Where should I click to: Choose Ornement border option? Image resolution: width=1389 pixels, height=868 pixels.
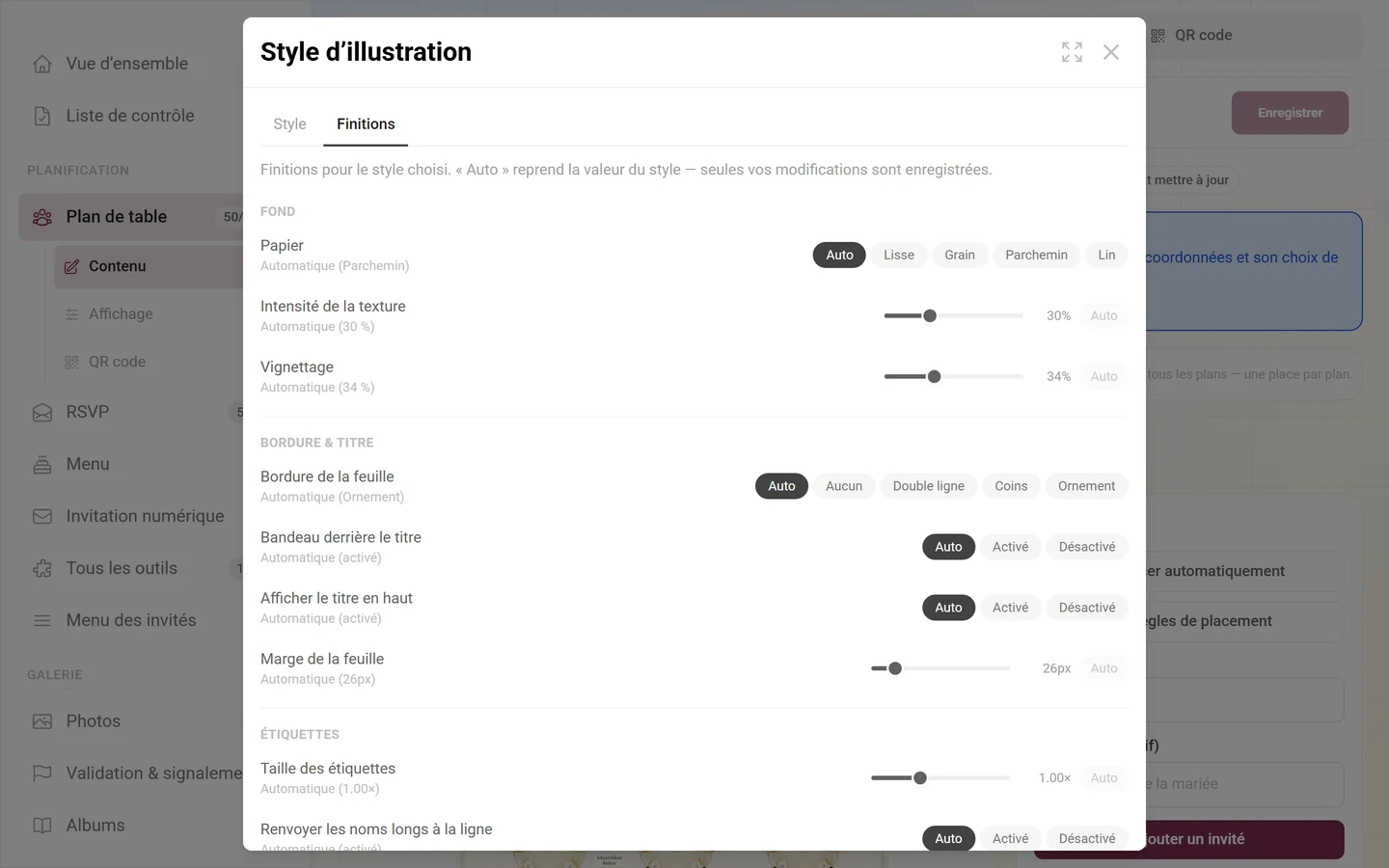[1086, 486]
